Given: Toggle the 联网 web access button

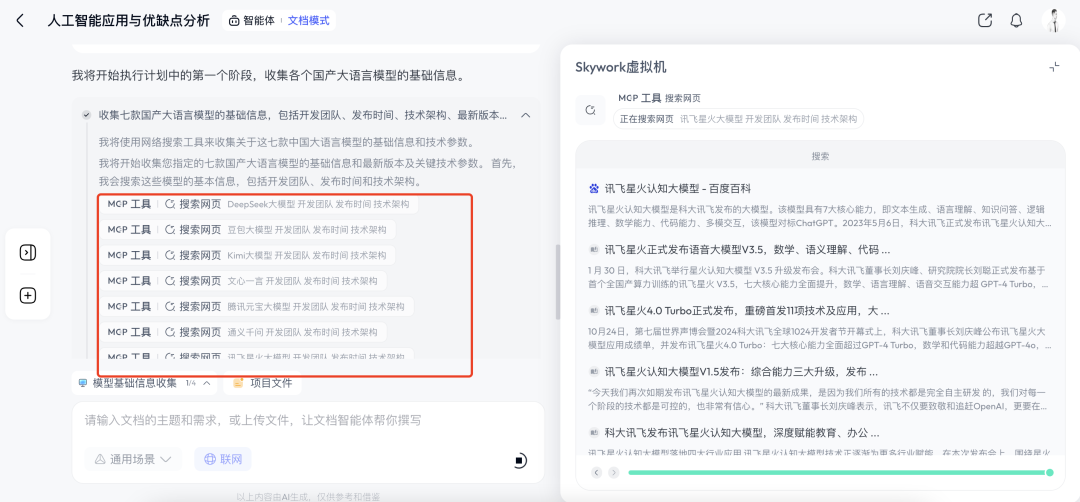Looking at the screenshot, I should 223,459.
